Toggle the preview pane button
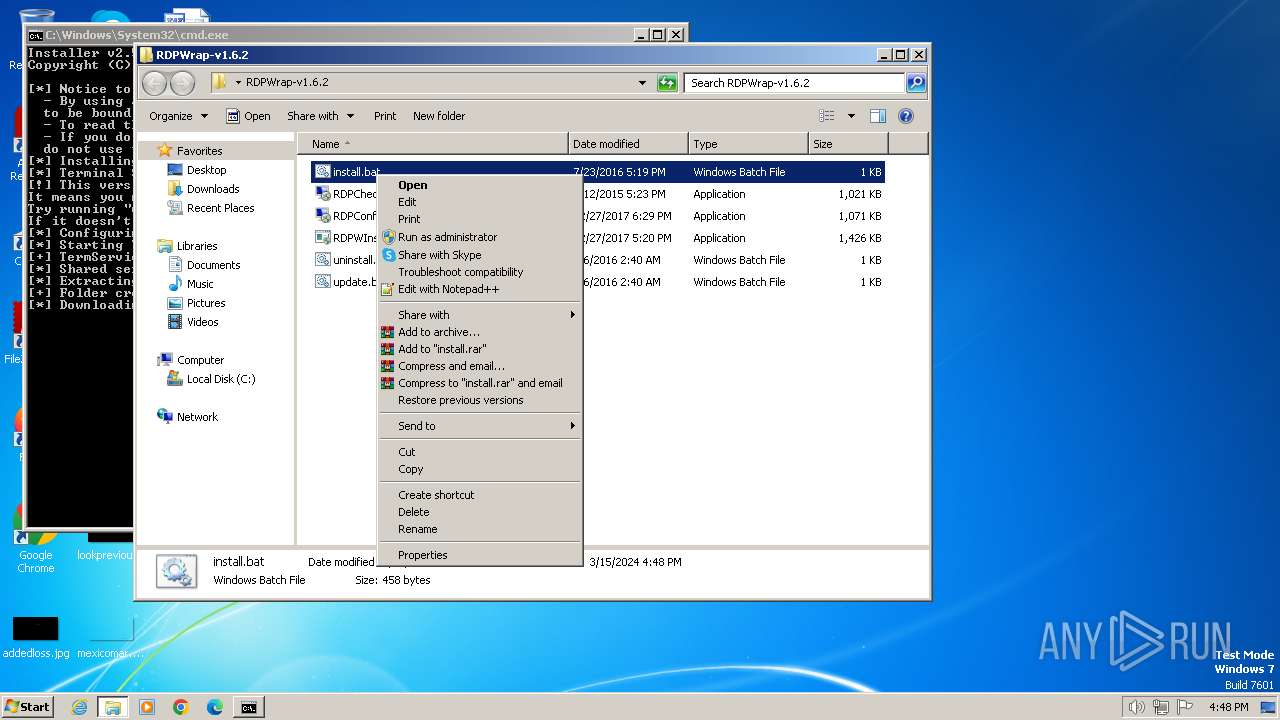The width and height of the screenshot is (1280, 720). point(878,116)
